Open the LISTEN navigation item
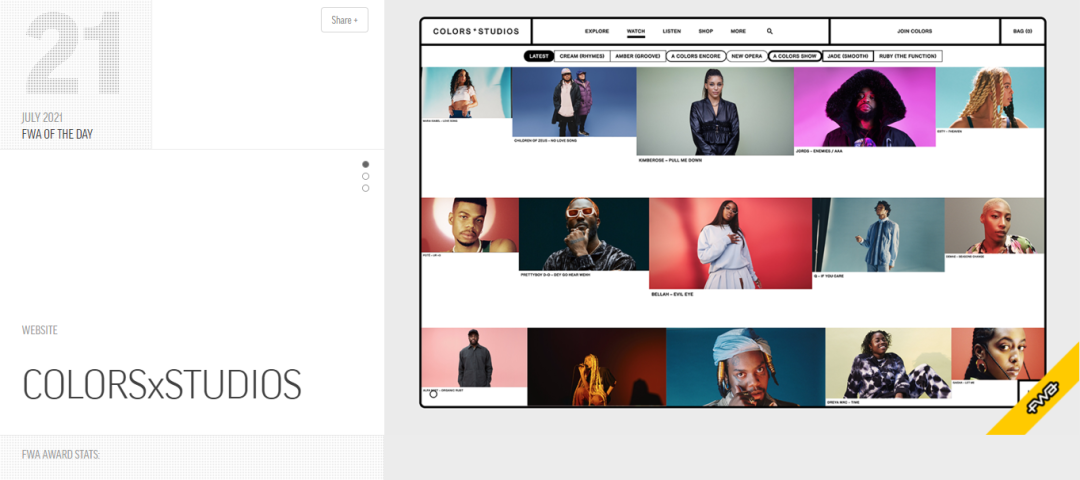1080x480 pixels. tap(672, 32)
